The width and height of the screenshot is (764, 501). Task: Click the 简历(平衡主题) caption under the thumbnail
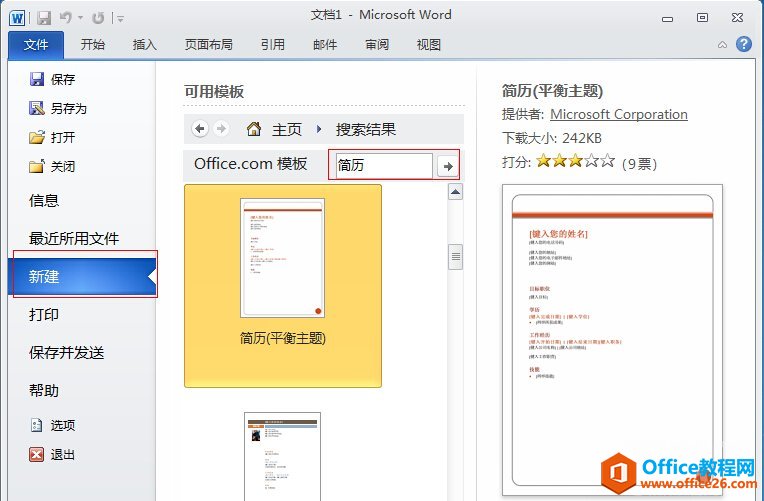tap(283, 338)
